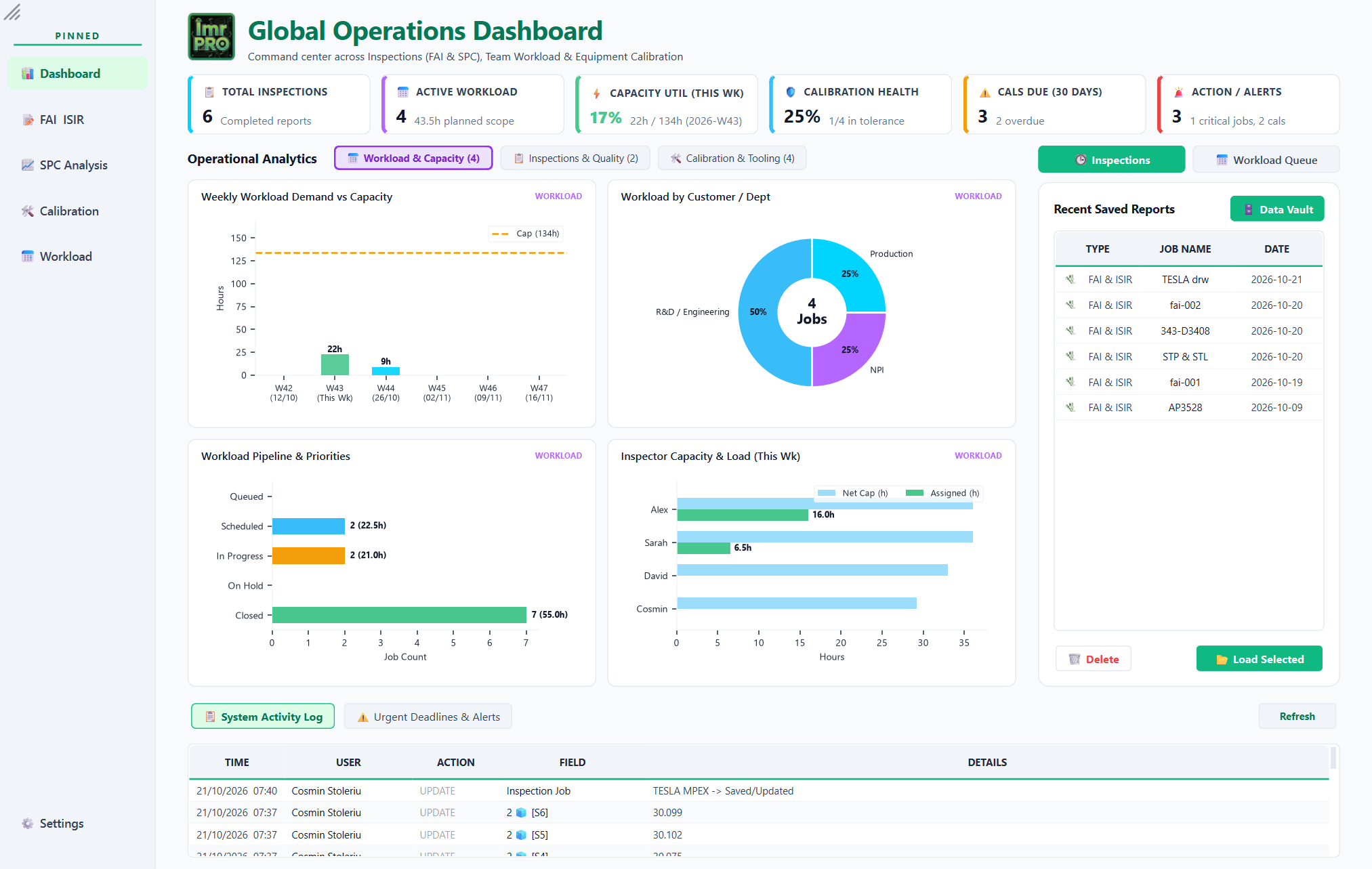Image resolution: width=1372 pixels, height=869 pixels.
Task: Click the SPC Analysis sidebar icon
Action: 27,165
